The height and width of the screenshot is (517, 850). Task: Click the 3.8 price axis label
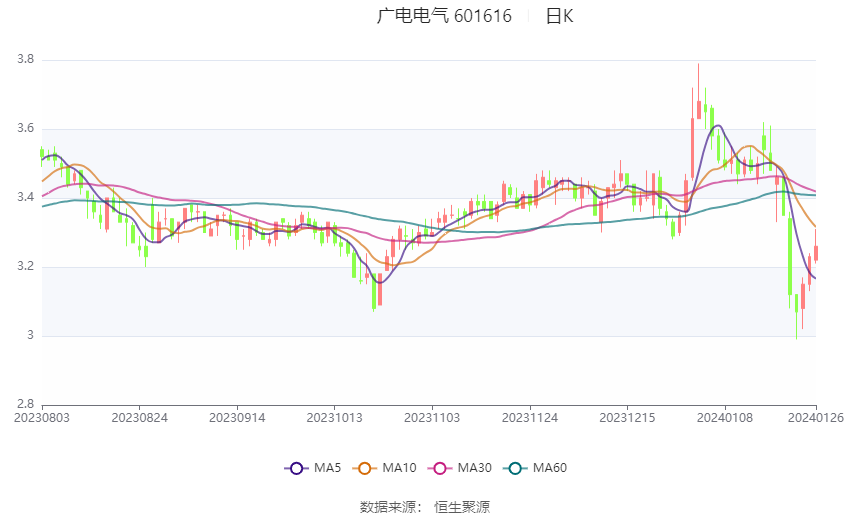(25, 60)
